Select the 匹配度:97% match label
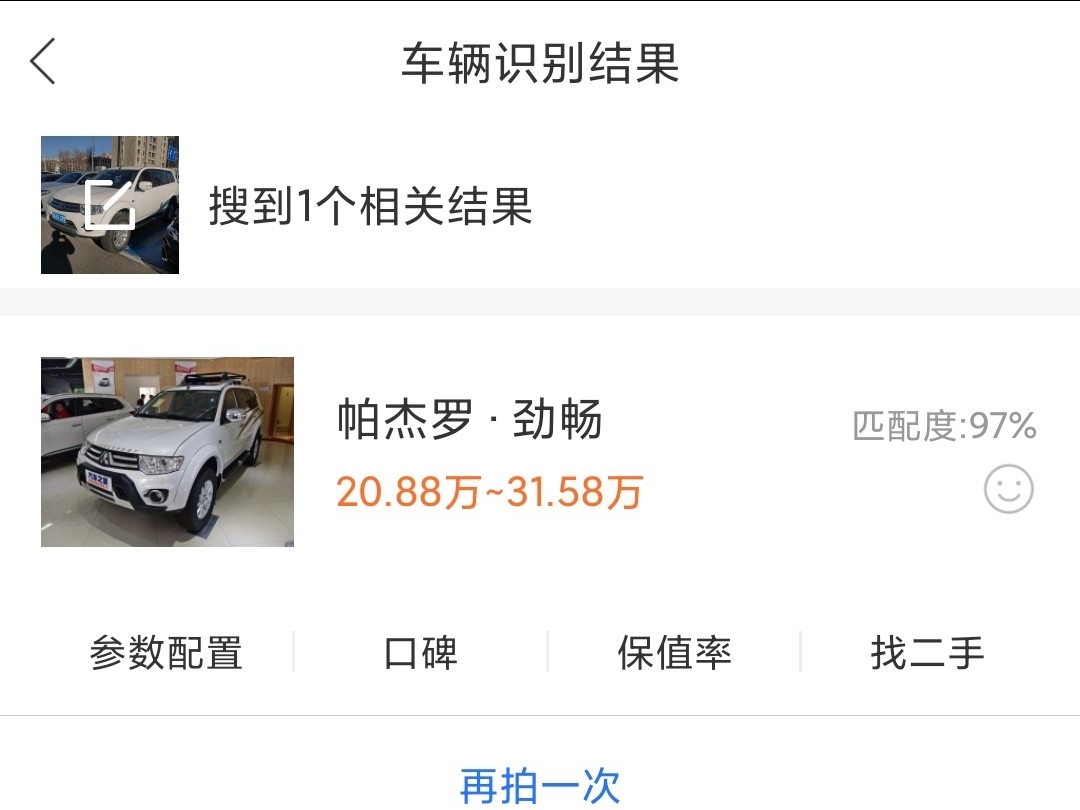 944,426
